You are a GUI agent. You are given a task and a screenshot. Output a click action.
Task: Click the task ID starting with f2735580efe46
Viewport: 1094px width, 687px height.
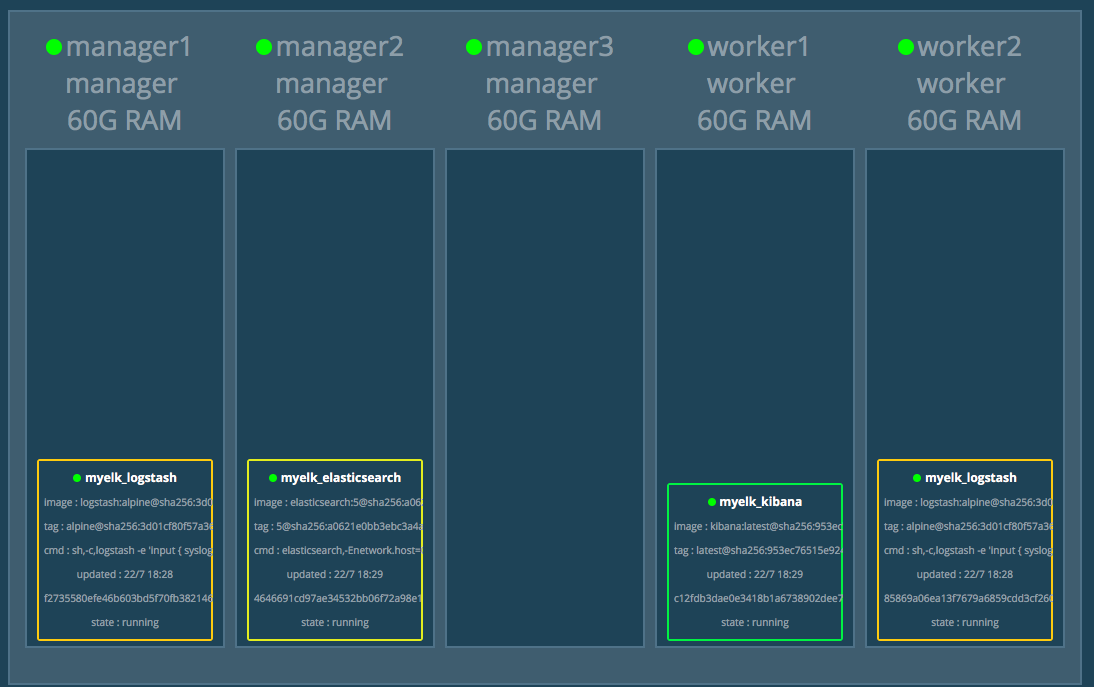[128, 598]
